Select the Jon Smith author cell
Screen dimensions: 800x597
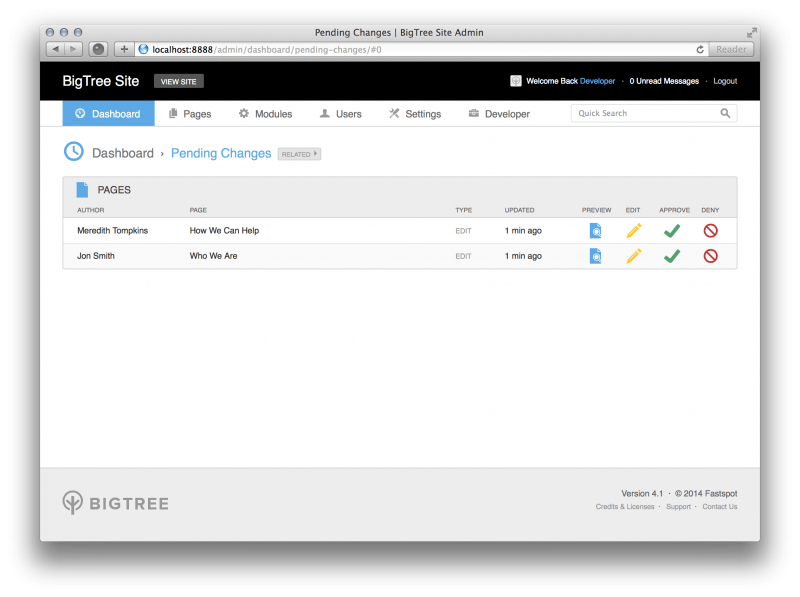tap(95, 256)
